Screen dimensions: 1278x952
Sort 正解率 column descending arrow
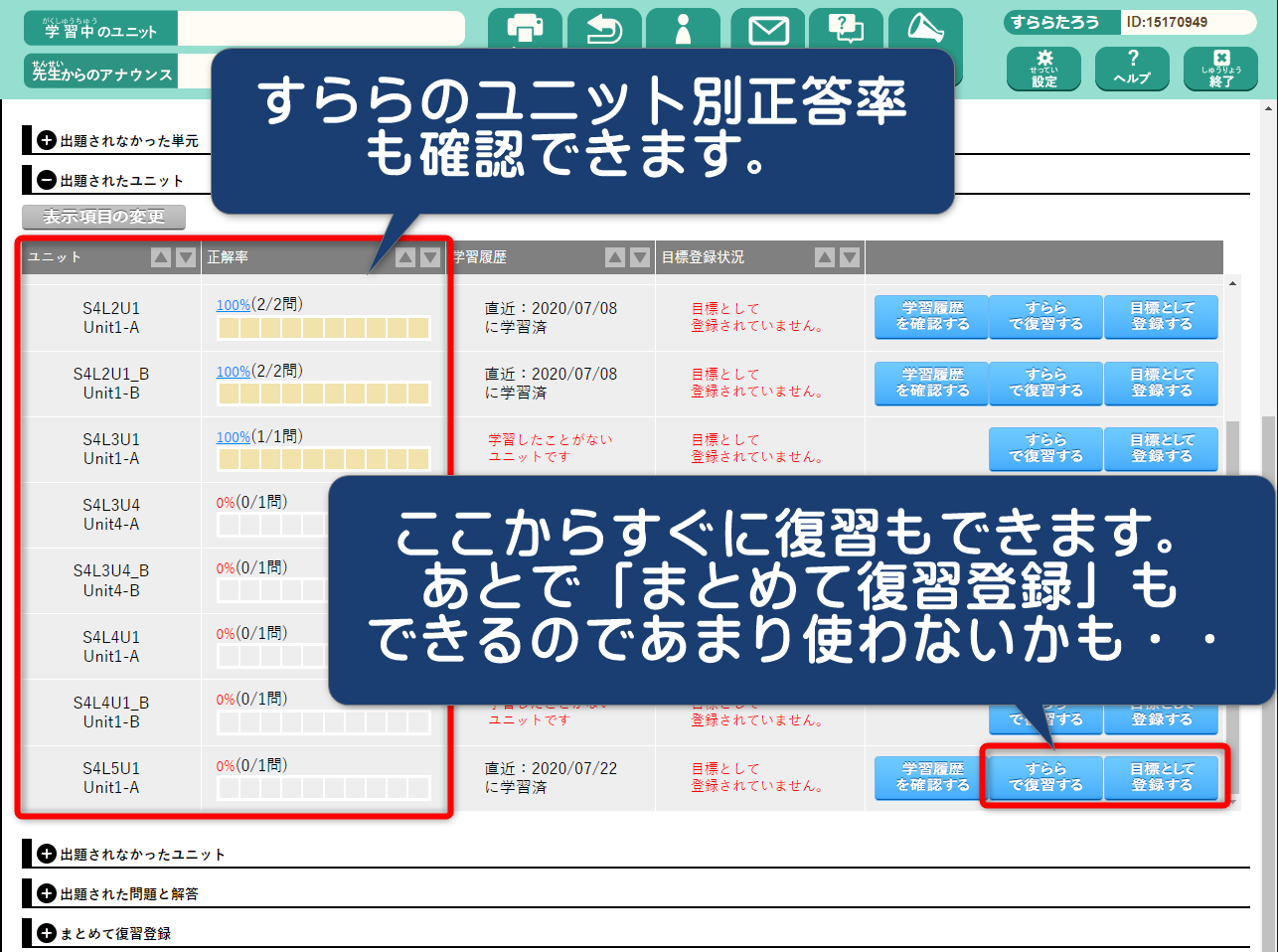coord(430,257)
